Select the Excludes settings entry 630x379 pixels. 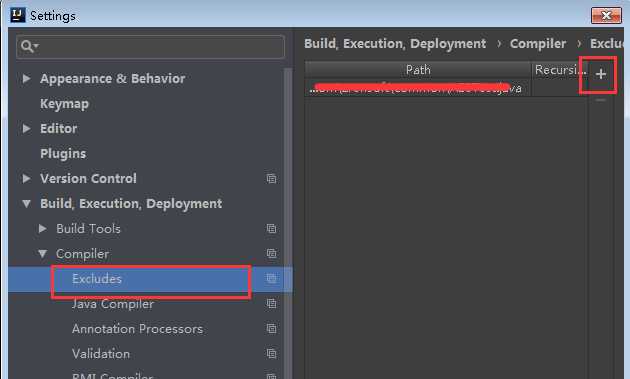97,279
